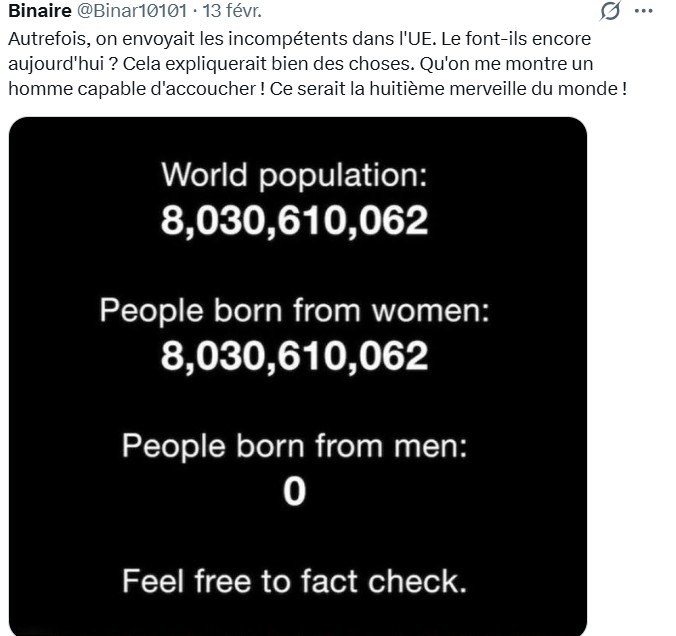Click the tweet line starting with "Autrefois"

[300, 39]
